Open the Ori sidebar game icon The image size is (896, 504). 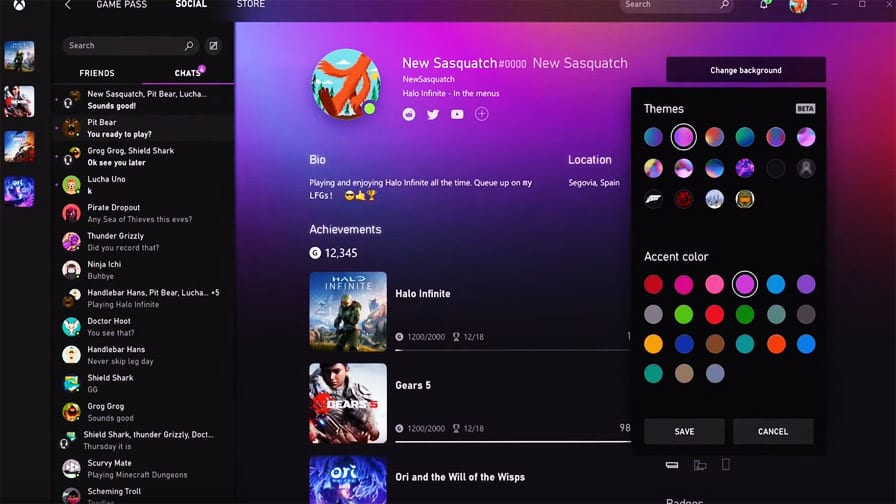tap(19, 191)
